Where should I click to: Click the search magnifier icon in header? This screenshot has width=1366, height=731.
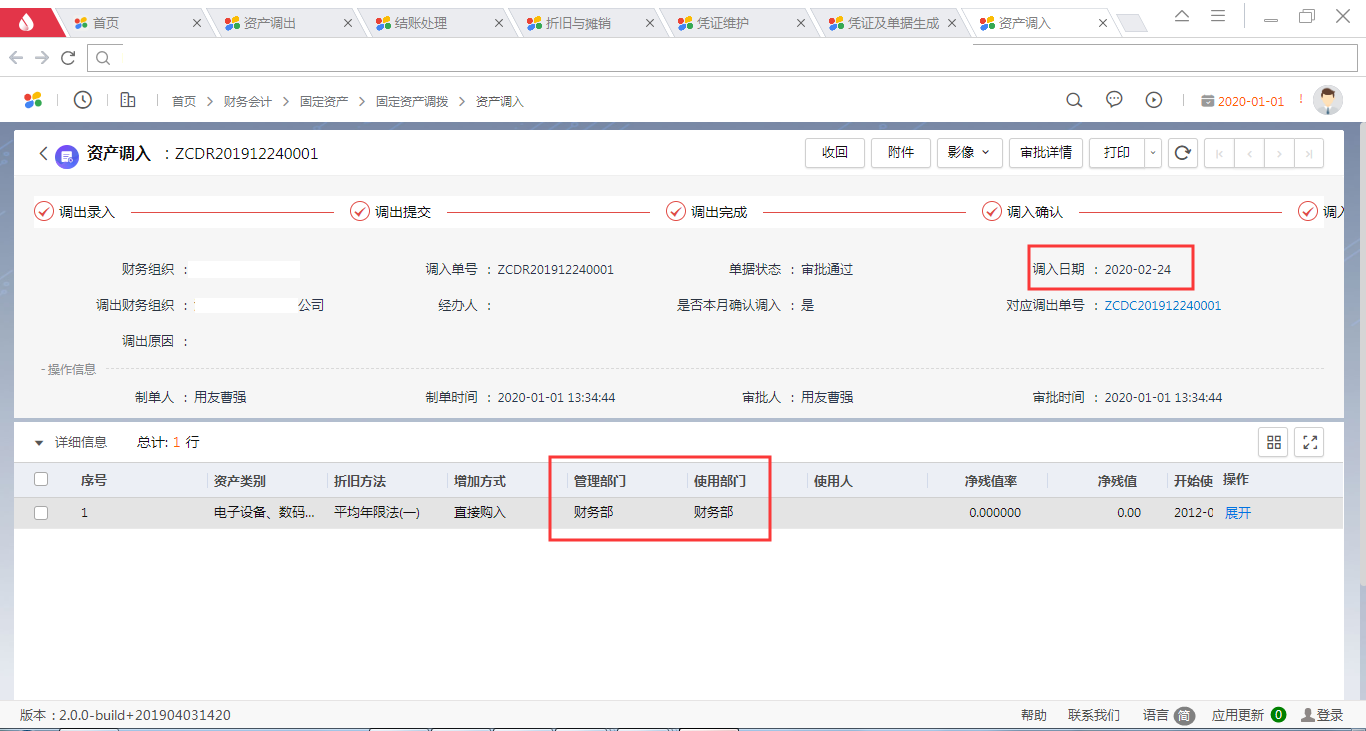pyautogui.click(x=1074, y=100)
